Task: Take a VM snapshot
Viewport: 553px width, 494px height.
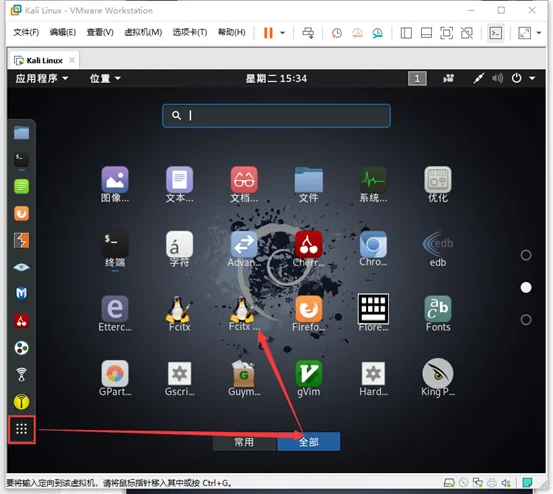Action: click(x=336, y=33)
